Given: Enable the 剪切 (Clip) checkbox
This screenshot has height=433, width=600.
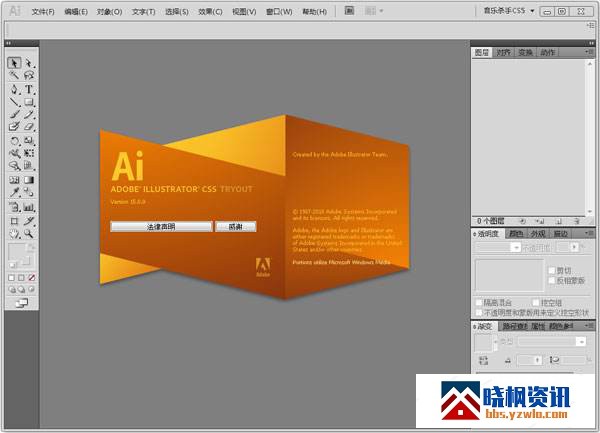Looking at the screenshot, I should click(x=550, y=270).
